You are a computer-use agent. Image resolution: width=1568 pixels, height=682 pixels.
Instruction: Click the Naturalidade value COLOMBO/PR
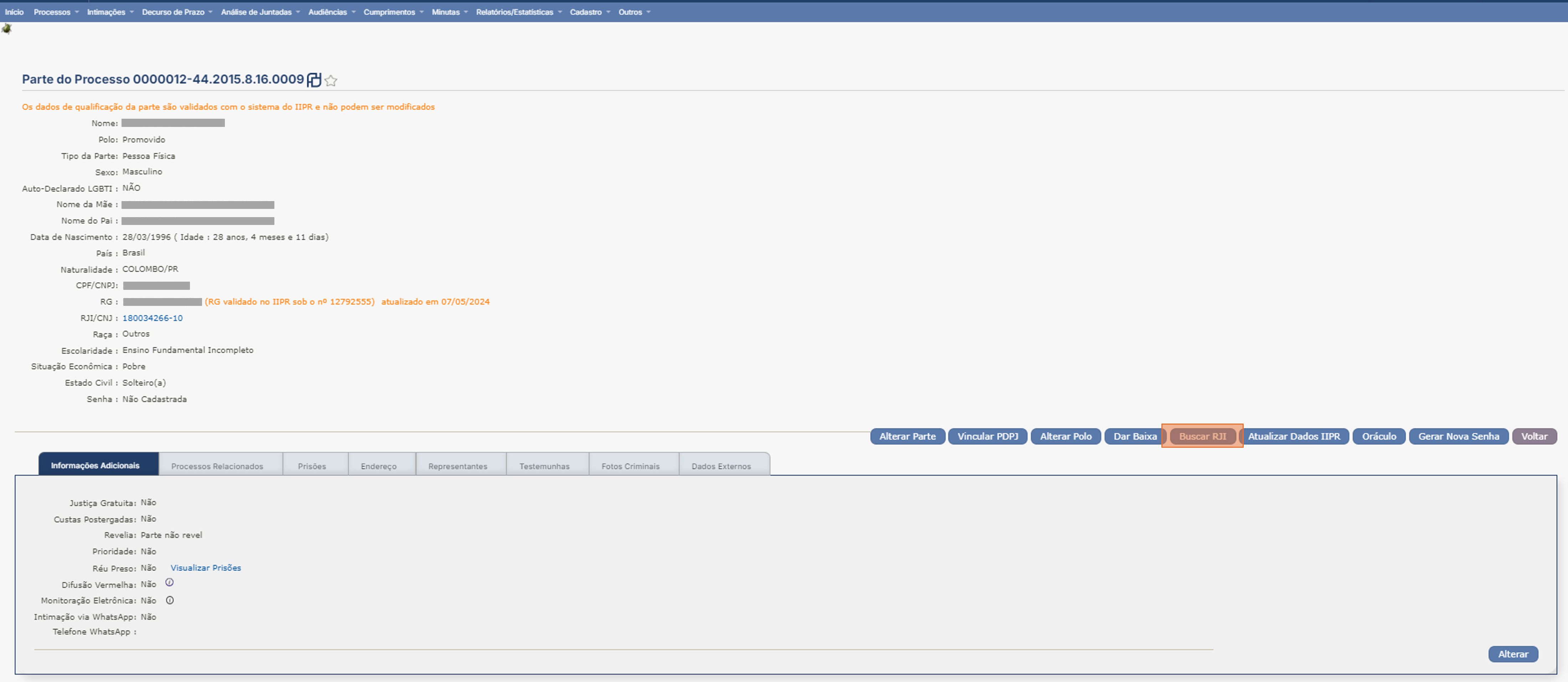point(150,269)
